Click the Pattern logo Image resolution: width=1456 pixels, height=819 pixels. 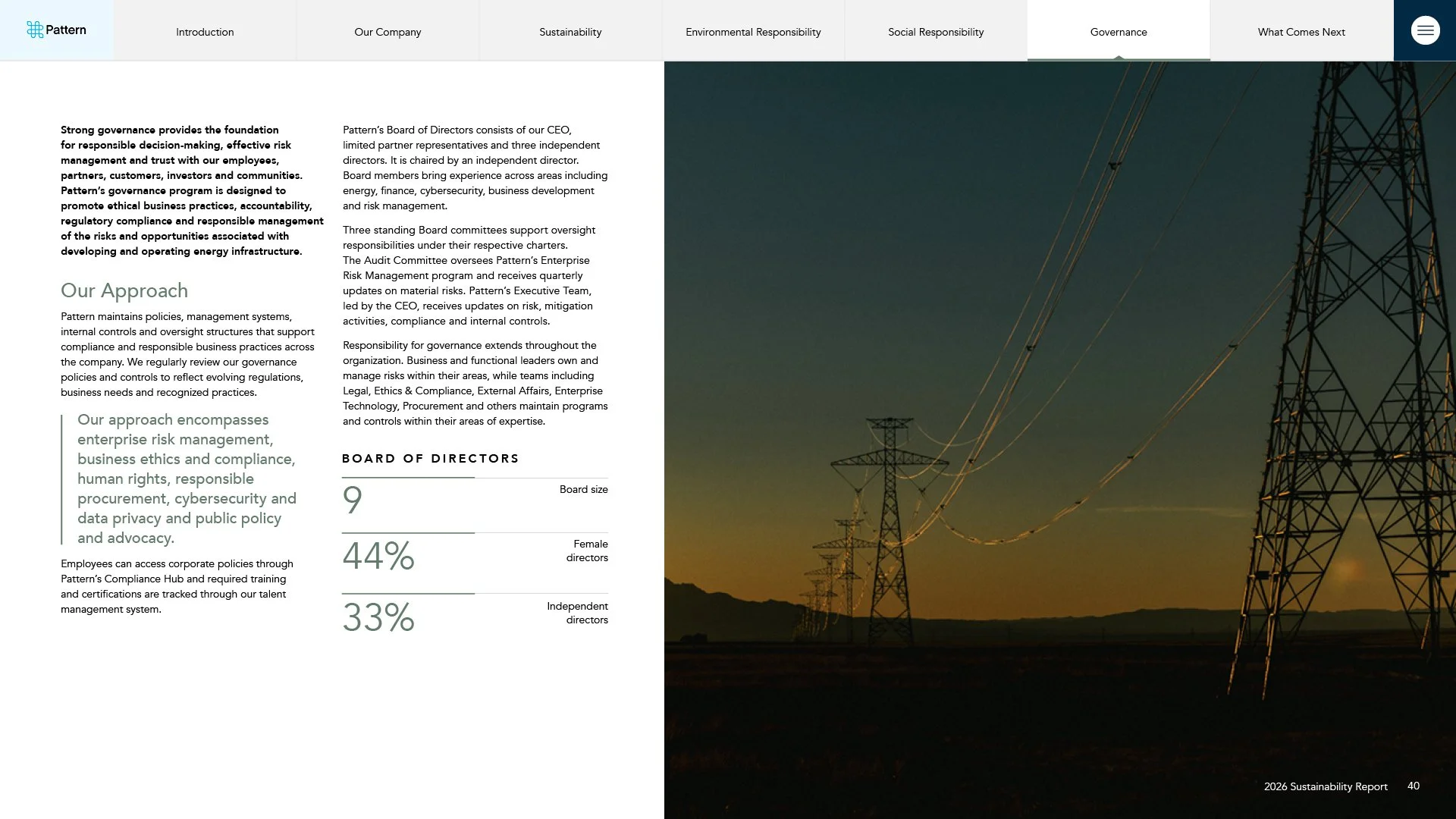[x=57, y=30]
